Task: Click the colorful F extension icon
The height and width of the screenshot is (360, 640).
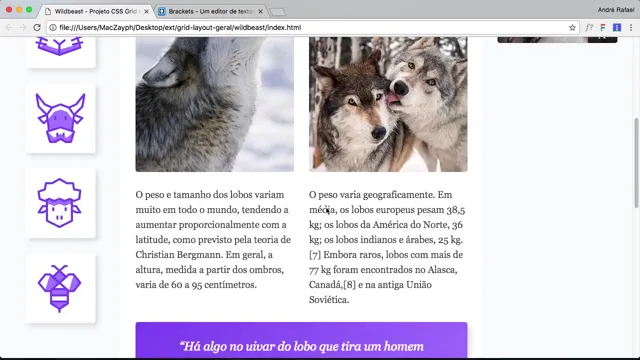Action: 603,27
